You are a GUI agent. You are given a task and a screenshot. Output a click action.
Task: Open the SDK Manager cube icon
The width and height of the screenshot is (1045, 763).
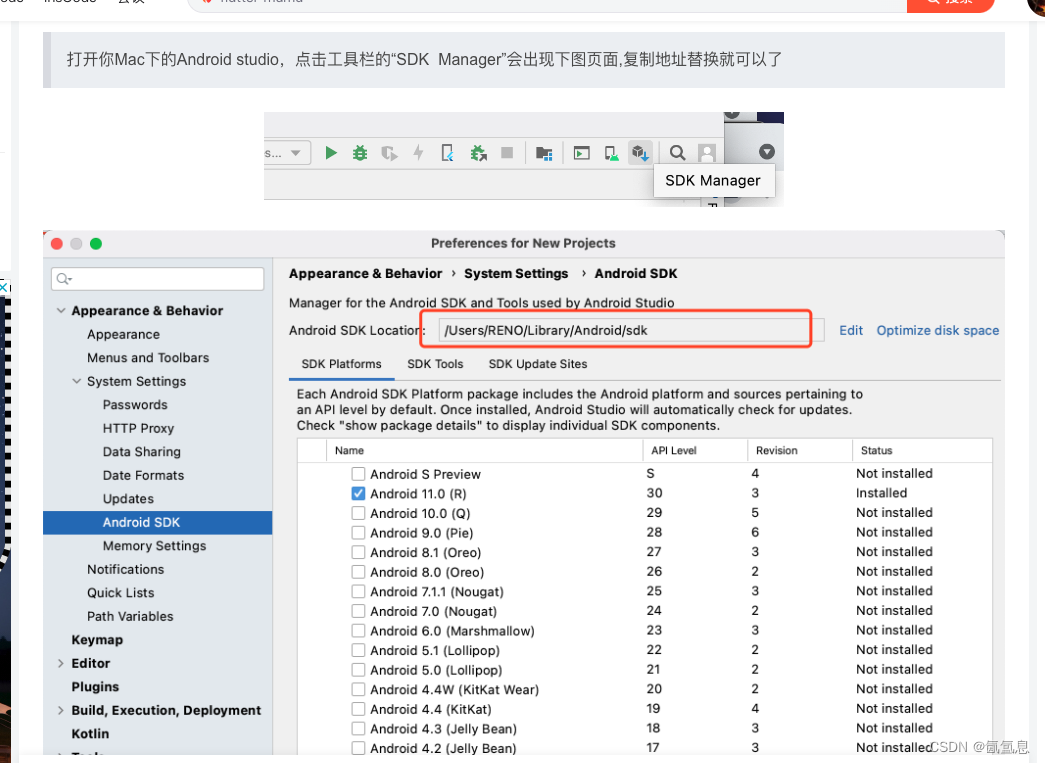pos(640,153)
